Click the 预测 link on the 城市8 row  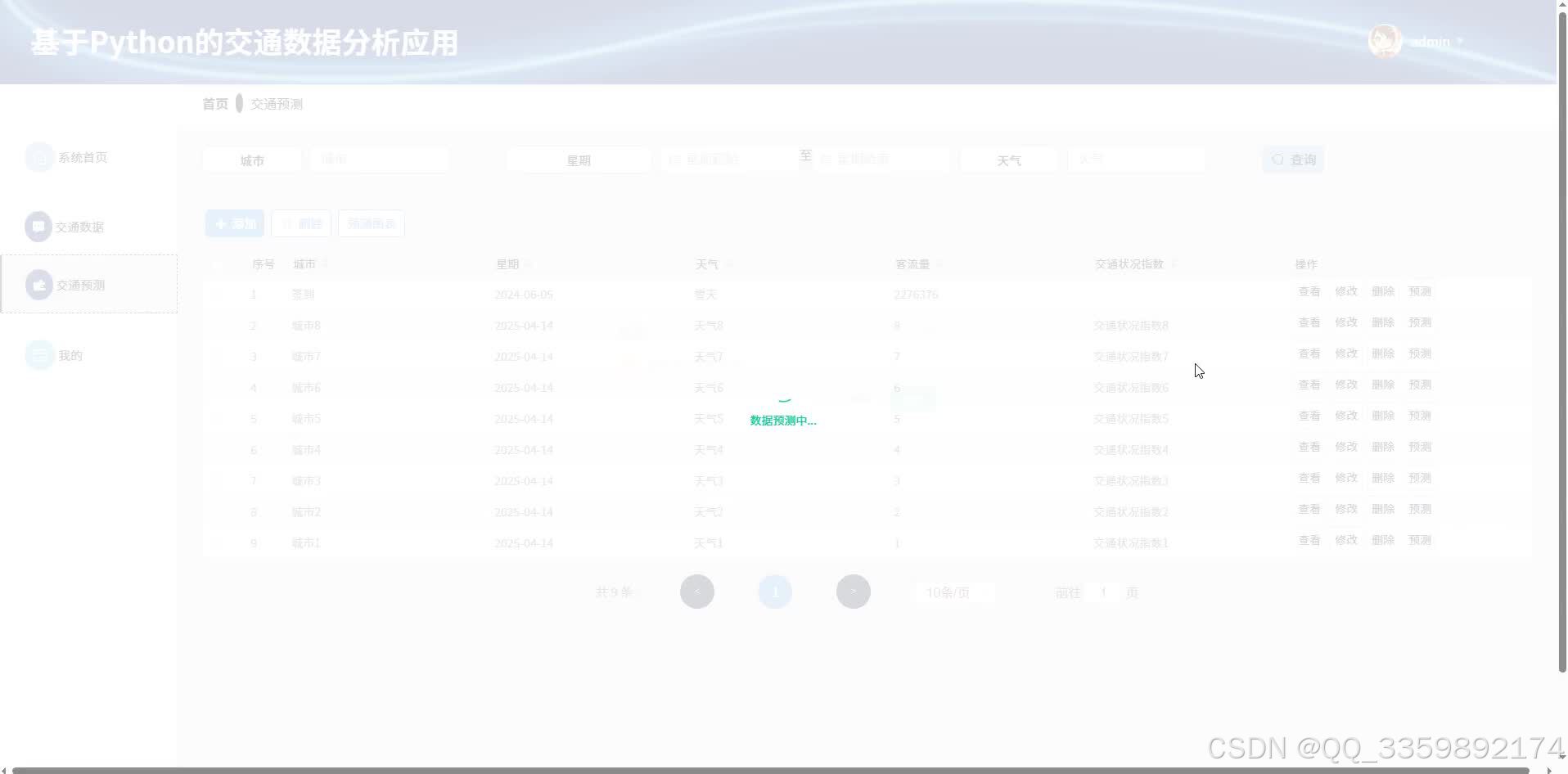(1421, 322)
